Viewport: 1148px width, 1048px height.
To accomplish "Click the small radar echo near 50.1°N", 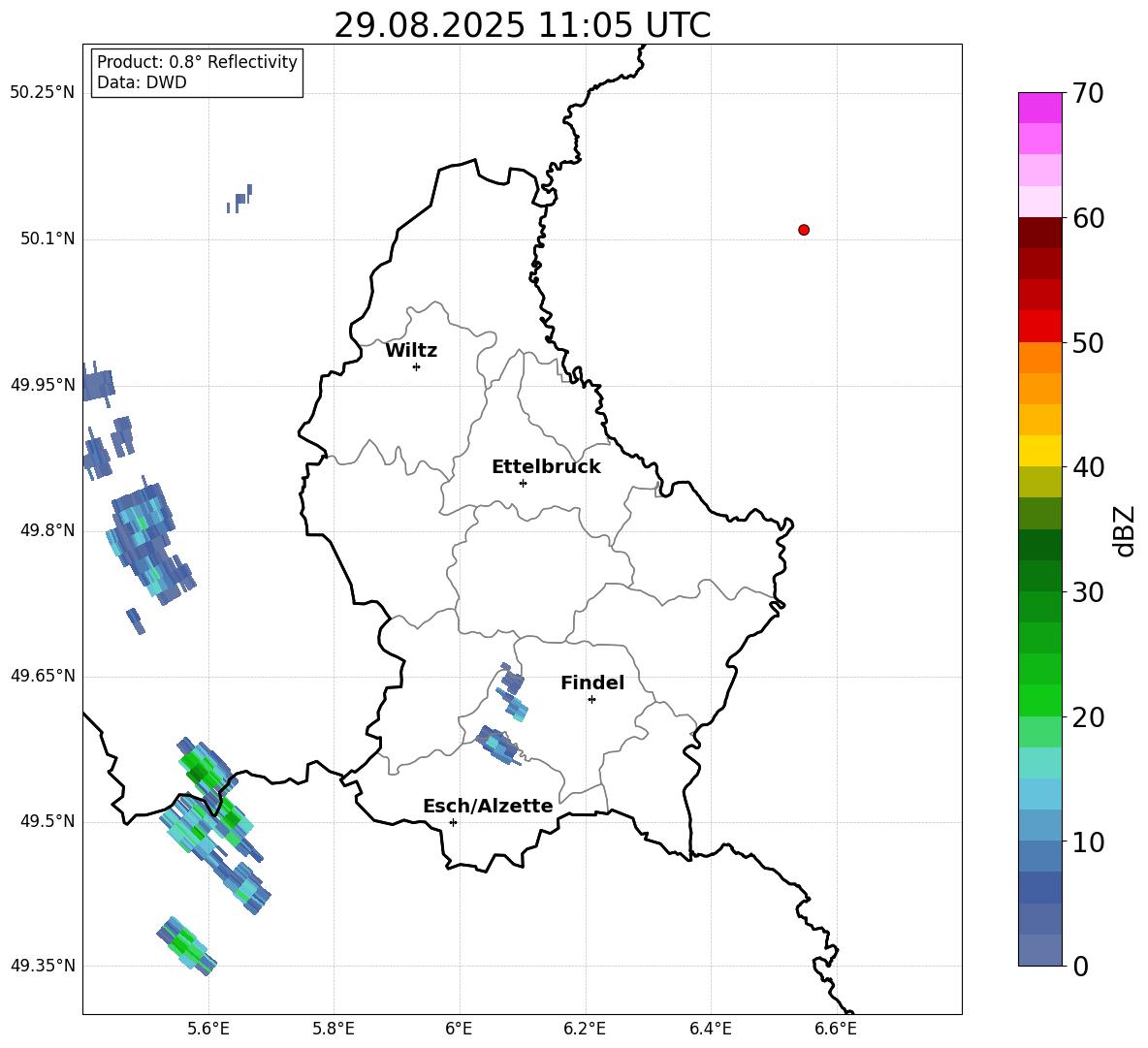I will [239, 199].
